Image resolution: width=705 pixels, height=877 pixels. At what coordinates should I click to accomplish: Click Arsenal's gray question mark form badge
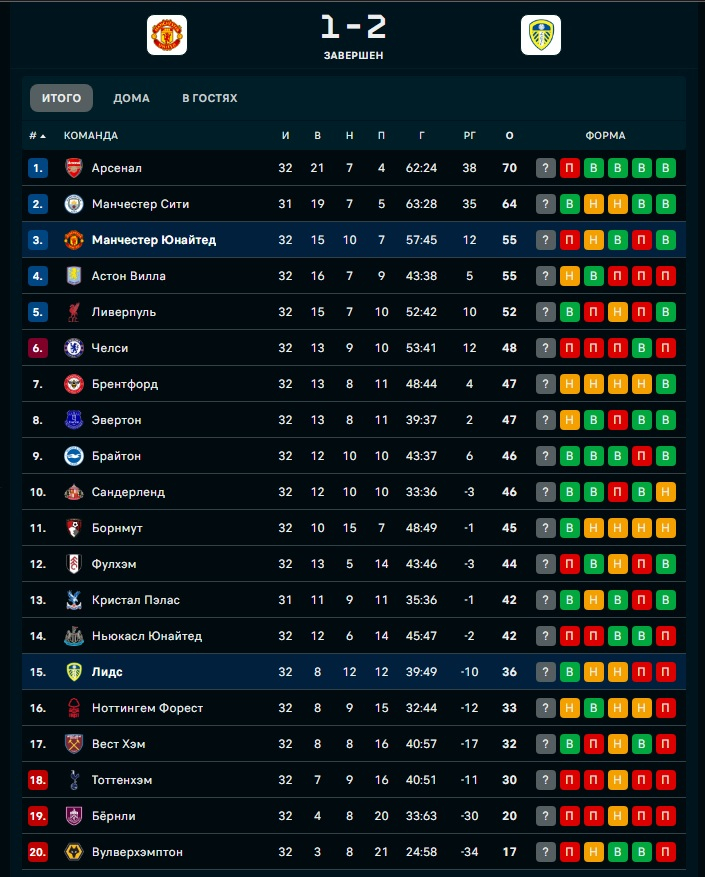545,168
